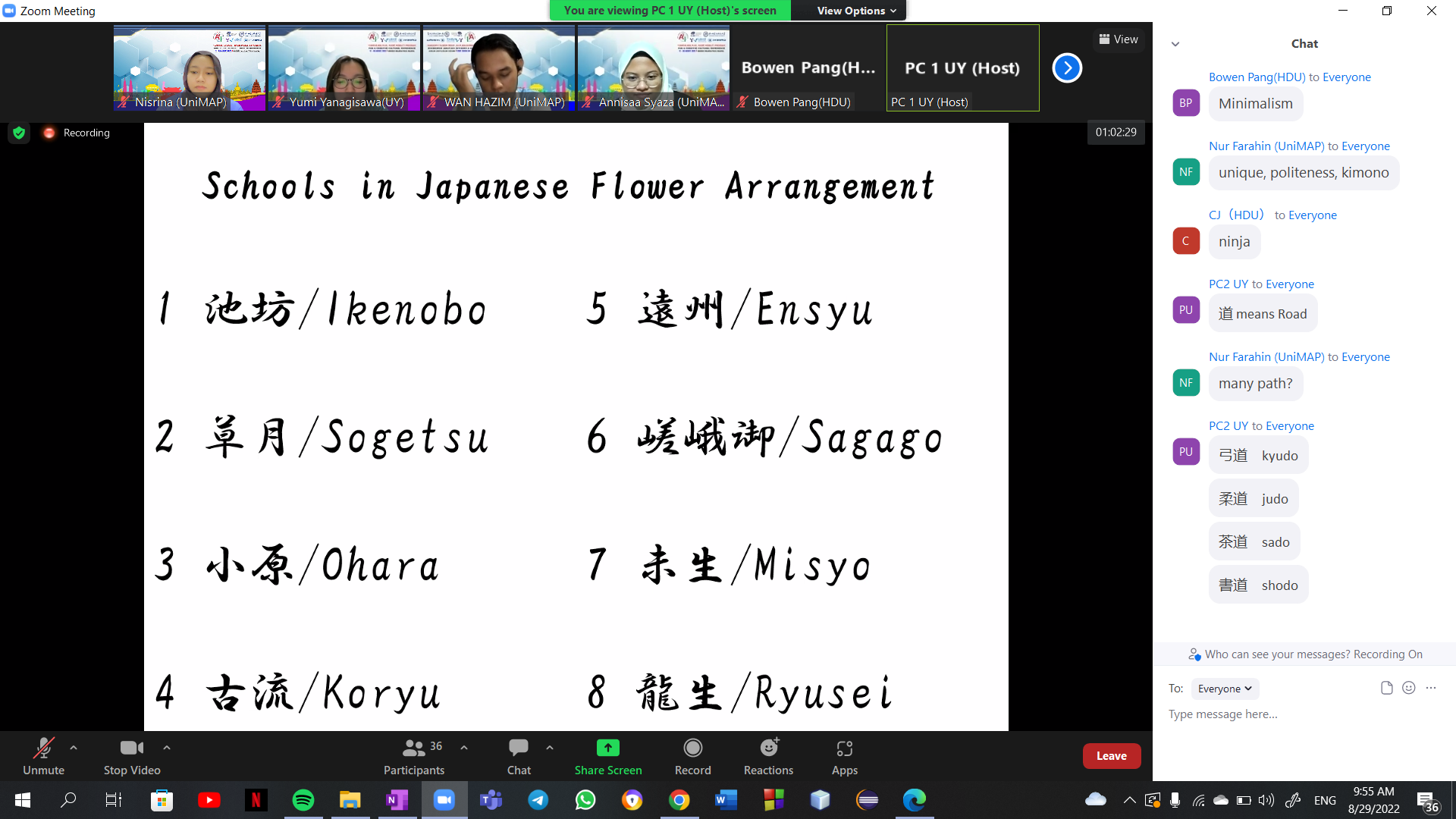
Task: Open the Participants panel icon
Action: tap(413, 748)
